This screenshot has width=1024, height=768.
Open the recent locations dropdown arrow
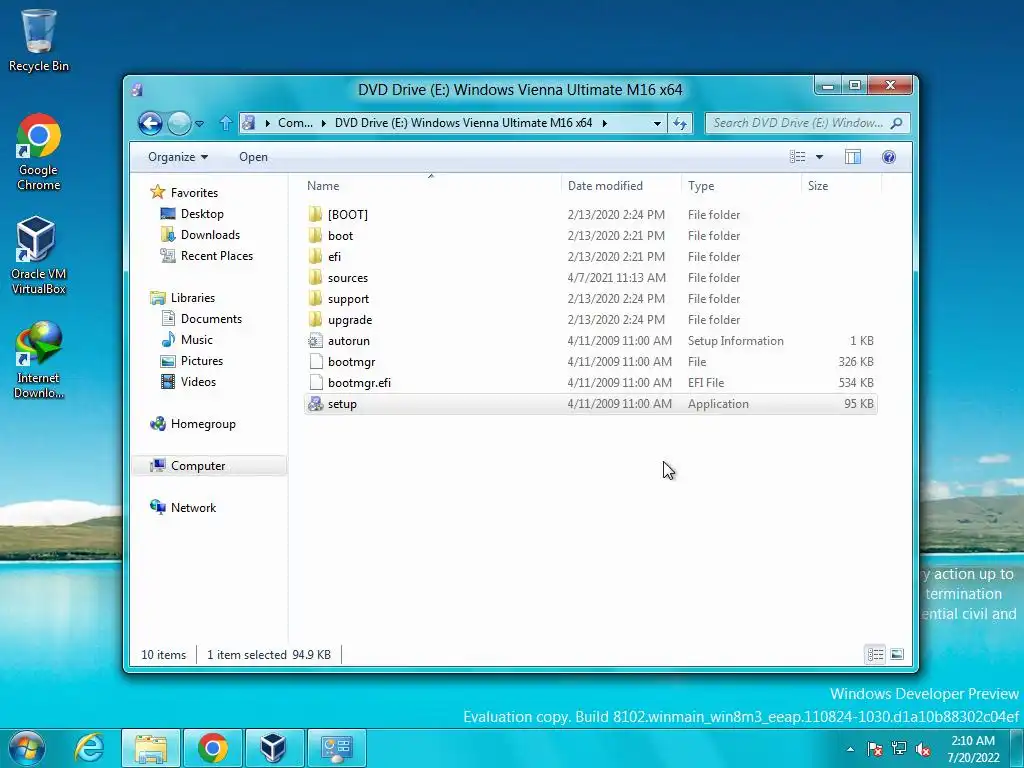click(x=199, y=123)
